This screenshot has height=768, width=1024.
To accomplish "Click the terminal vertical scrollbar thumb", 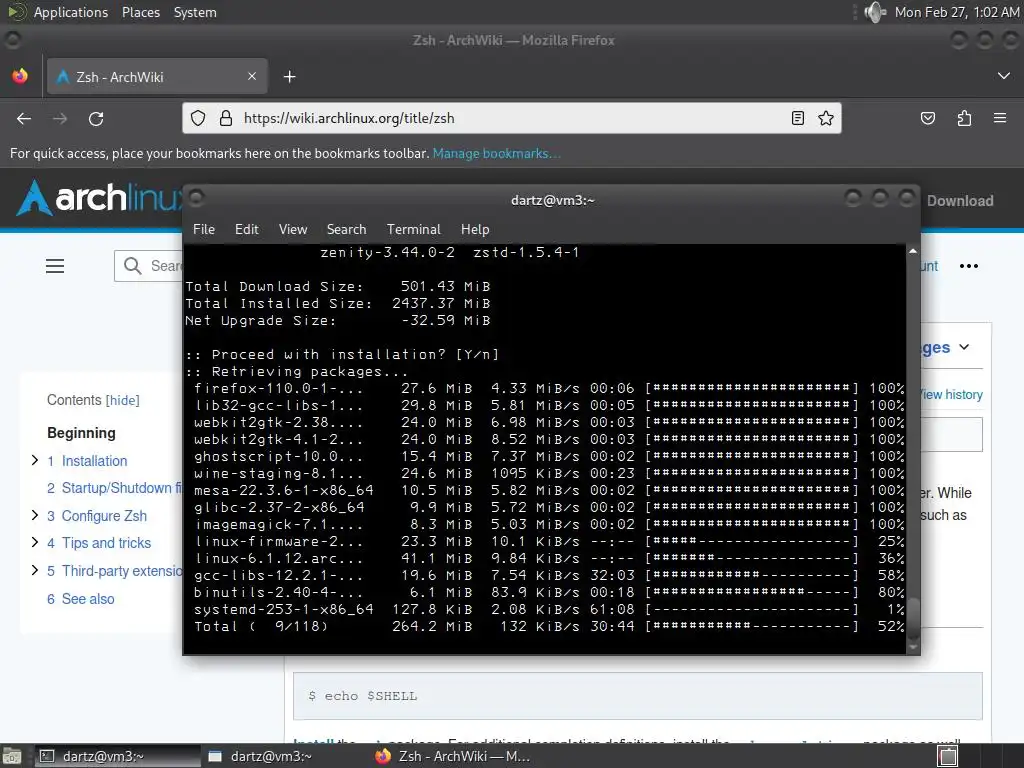I will 913,618.
